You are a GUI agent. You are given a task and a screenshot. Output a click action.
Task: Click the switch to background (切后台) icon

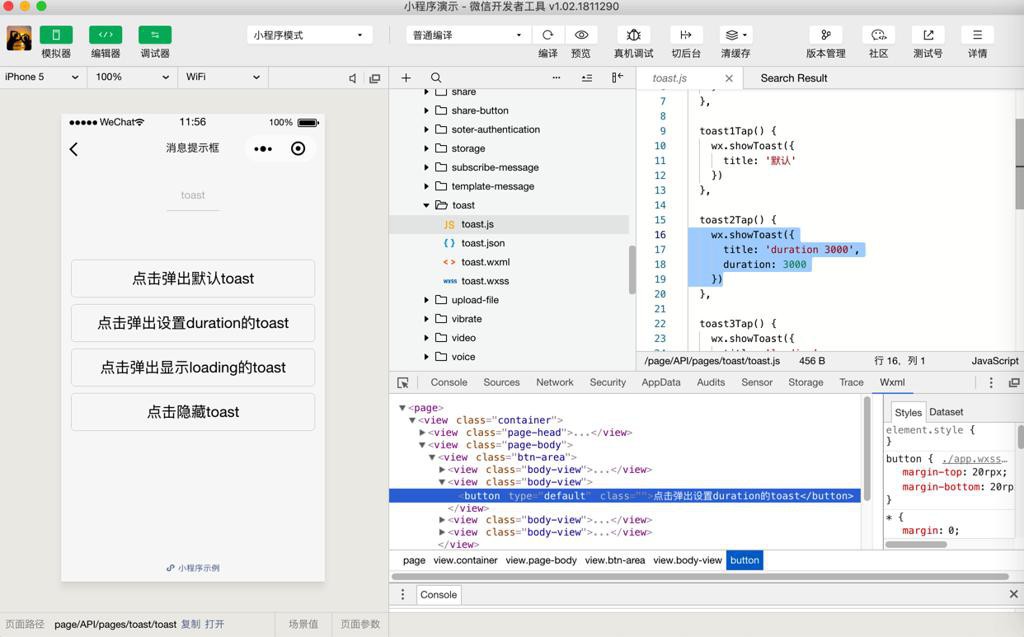[686, 35]
